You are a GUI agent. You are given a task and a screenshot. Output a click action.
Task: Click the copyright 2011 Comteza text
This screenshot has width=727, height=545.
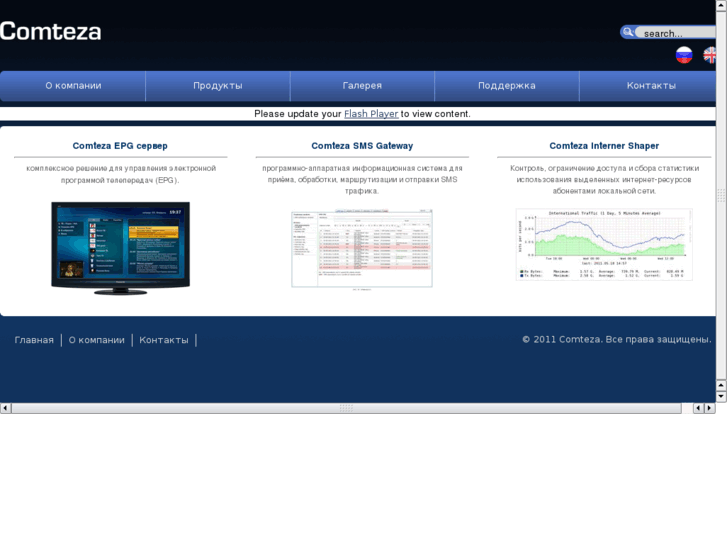coord(617,340)
